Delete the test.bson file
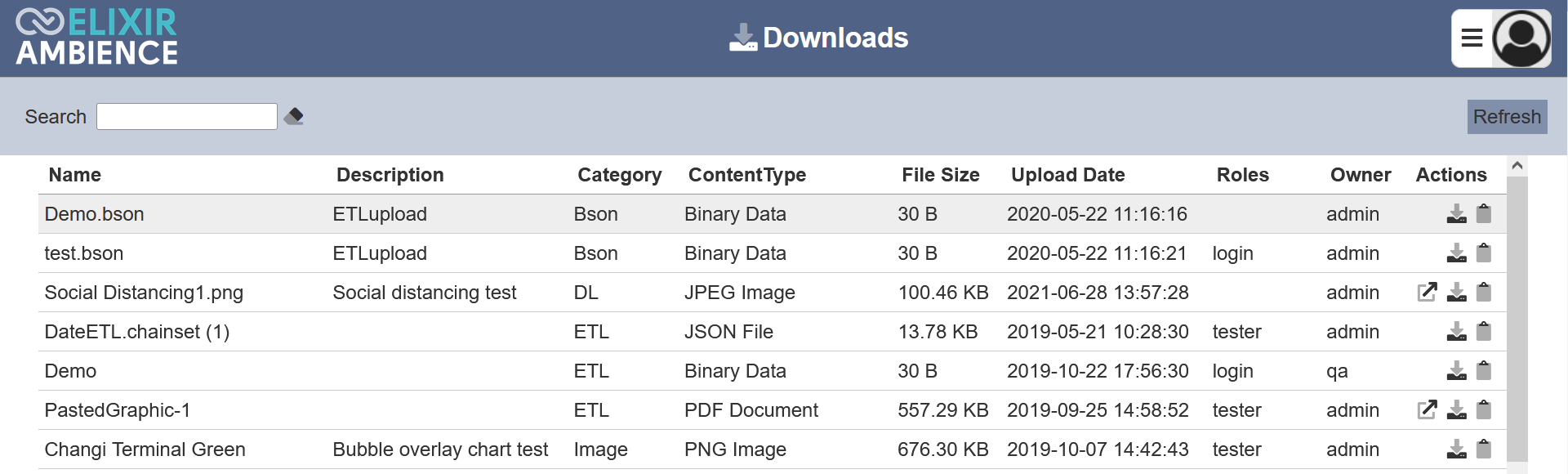The width and height of the screenshot is (1568, 474). (x=1484, y=253)
